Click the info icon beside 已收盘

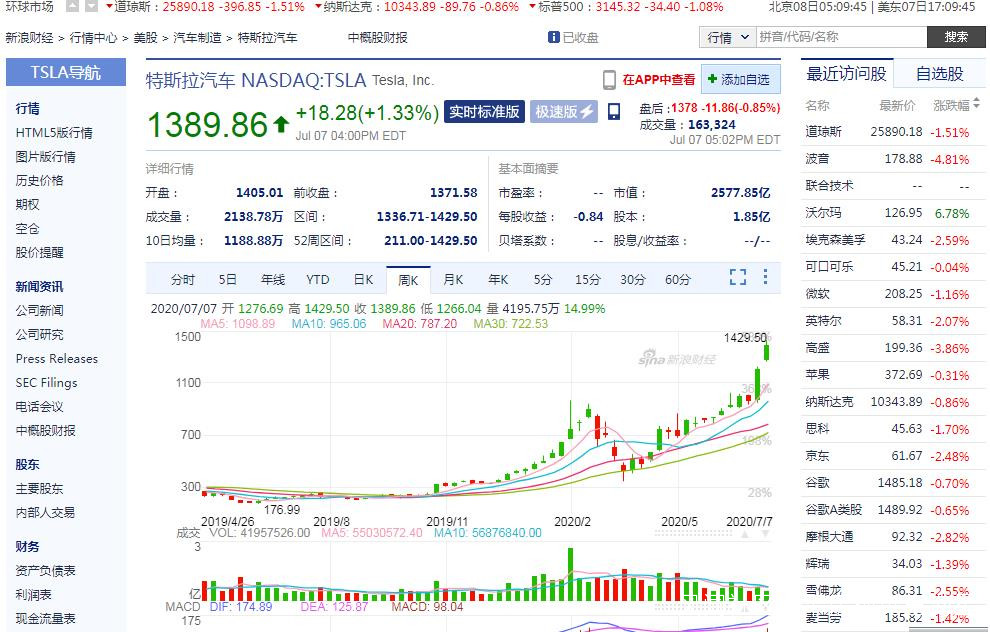[x=554, y=37]
